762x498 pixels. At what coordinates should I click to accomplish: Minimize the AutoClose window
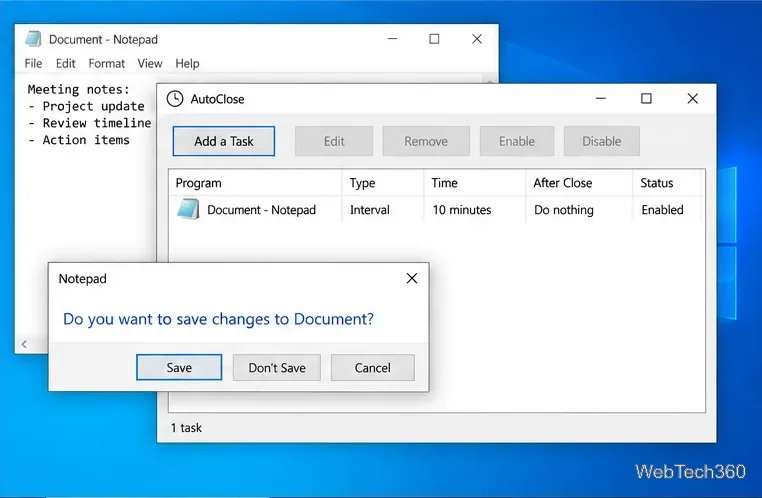coord(601,99)
